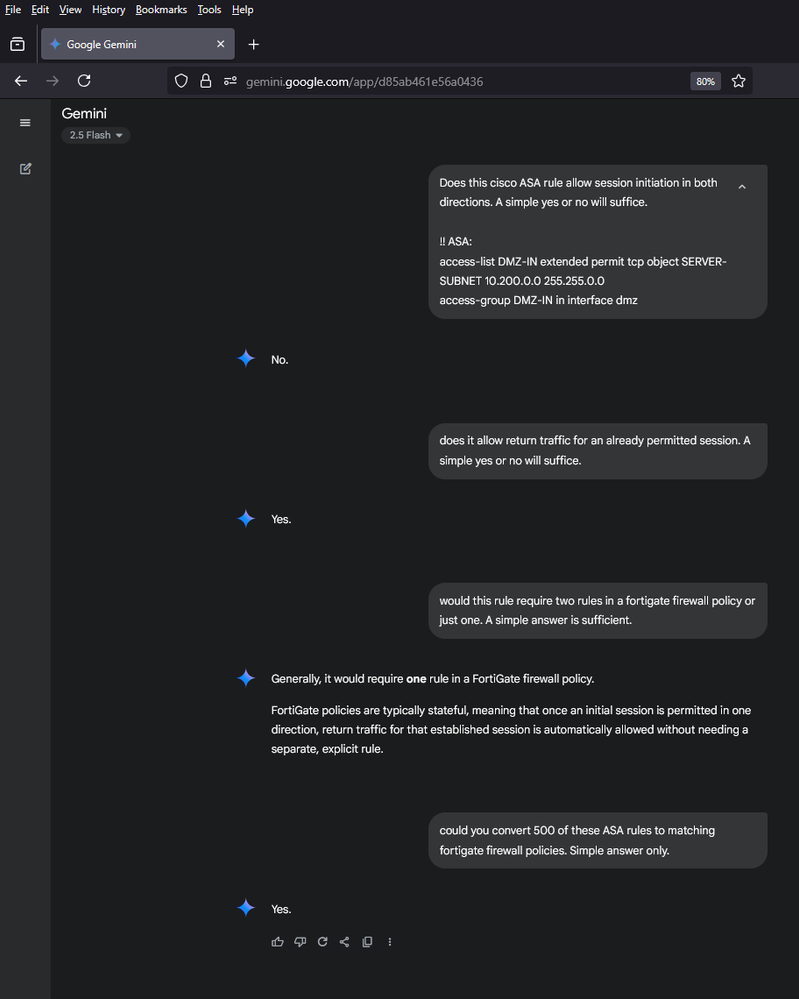Open the 80% zoom level indicator
Screen dimensions: 799x999
(705, 81)
